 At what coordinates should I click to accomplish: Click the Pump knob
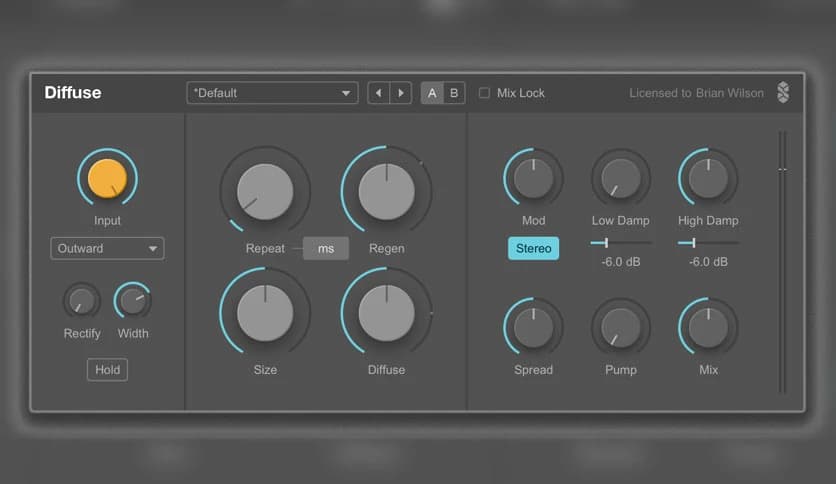[621, 327]
